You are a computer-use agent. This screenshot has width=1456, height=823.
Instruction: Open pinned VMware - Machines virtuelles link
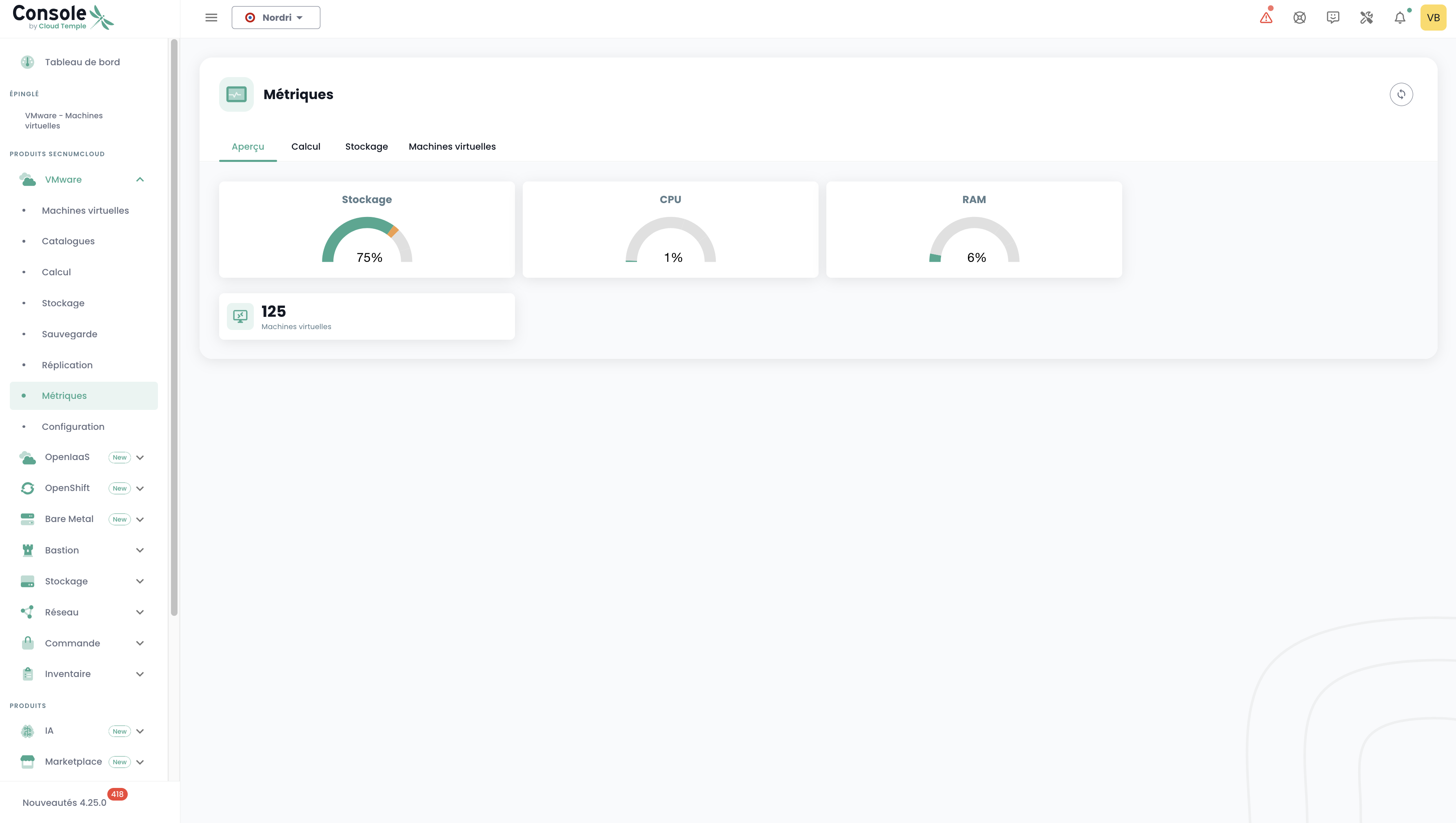point(64,120)
